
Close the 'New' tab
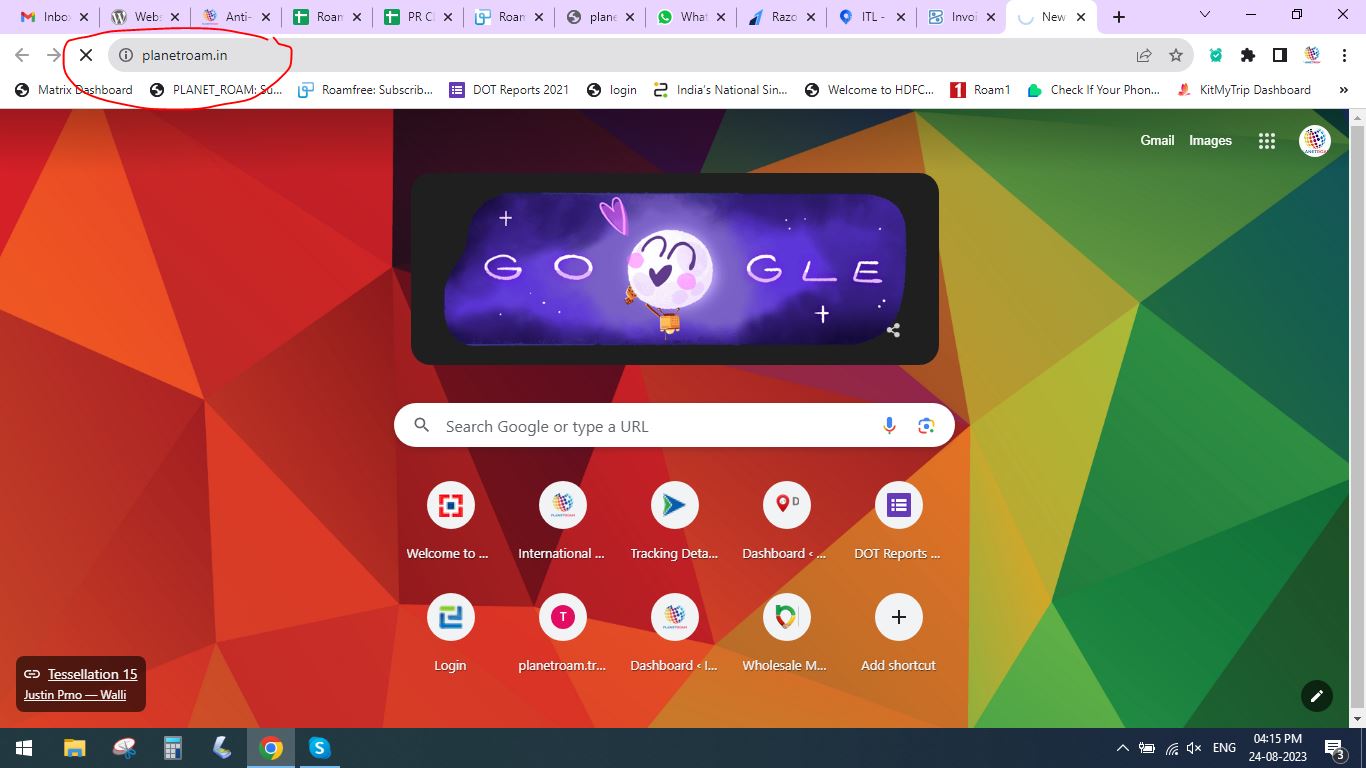coord(1081,17)
